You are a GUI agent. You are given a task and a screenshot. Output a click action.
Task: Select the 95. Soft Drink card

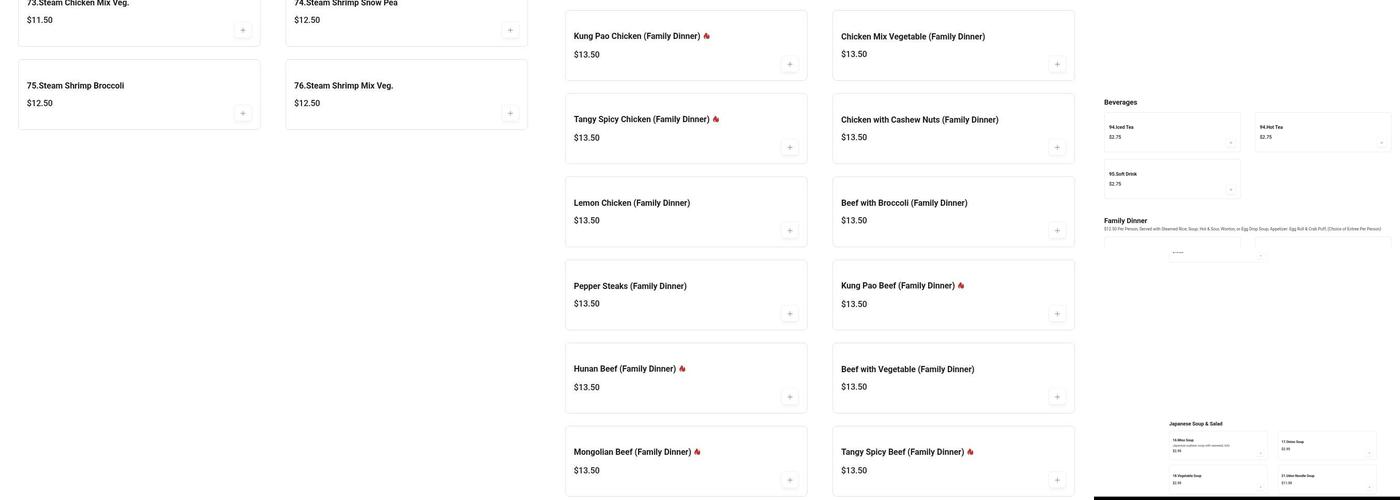(1172, 179)
